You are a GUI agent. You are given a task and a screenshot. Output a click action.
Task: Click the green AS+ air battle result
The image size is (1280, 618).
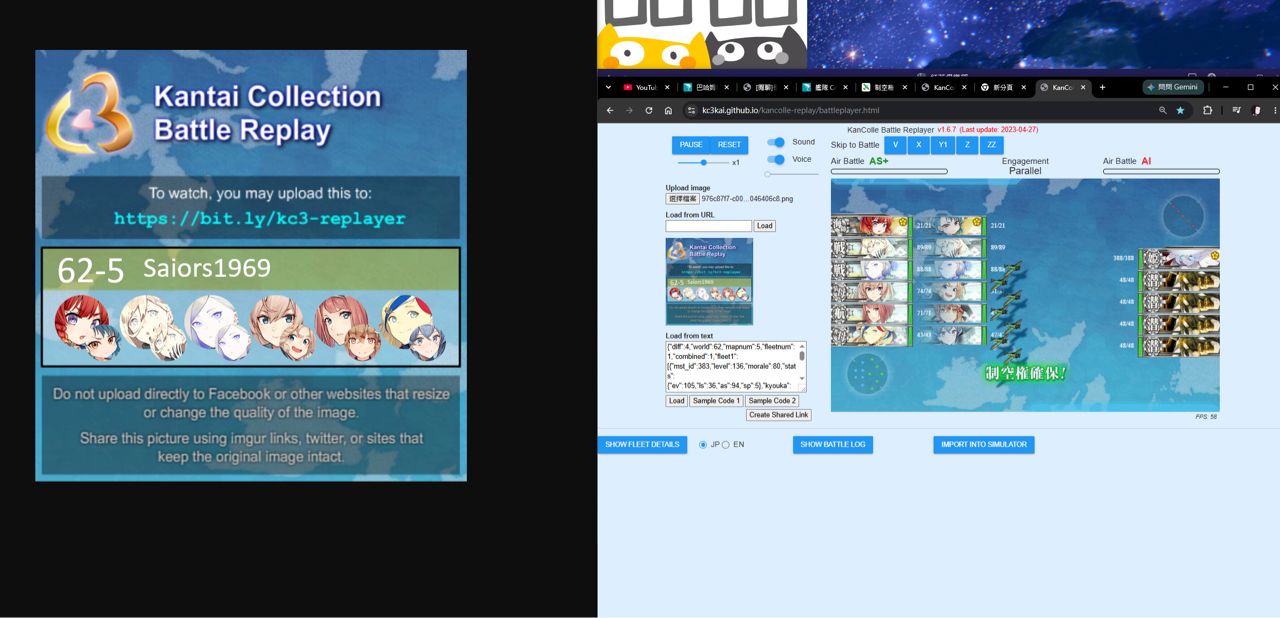coord(878,161)
